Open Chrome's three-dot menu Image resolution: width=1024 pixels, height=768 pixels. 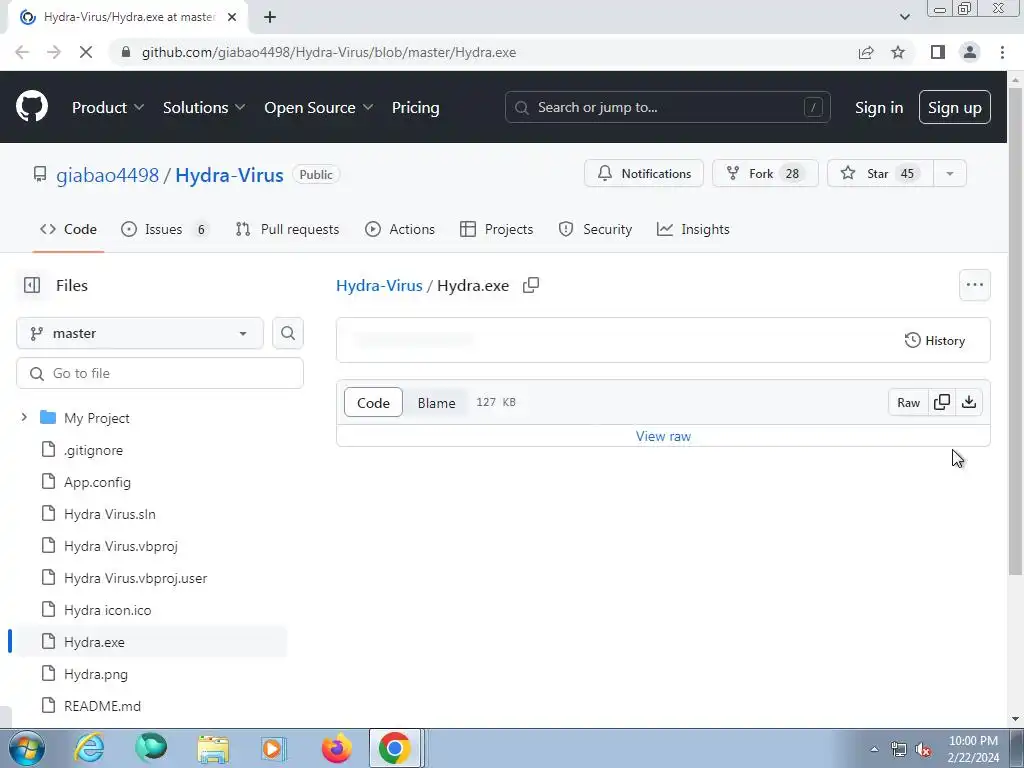[1002, 52]
